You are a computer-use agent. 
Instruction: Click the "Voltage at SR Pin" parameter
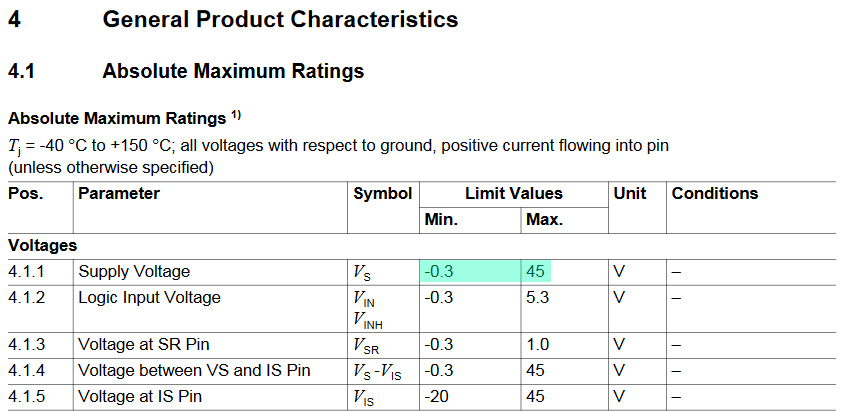click(143, 345)
